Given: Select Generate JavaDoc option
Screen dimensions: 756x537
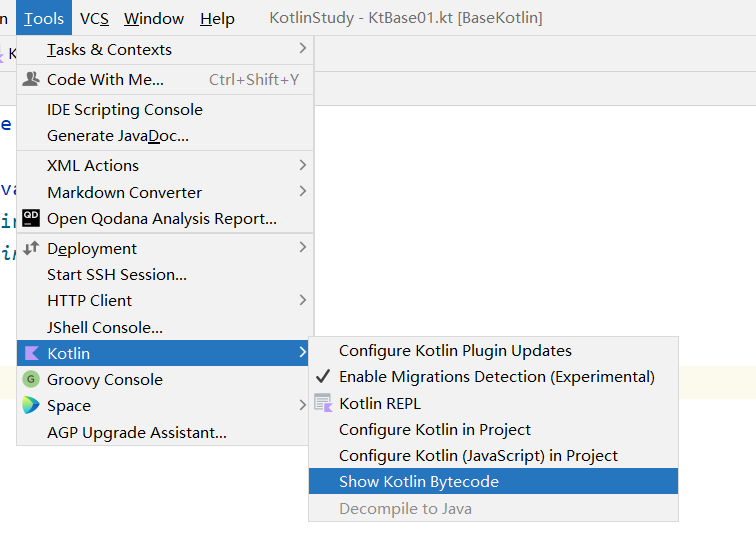Looking at the screenshot, I should click(x=117, y=136).
